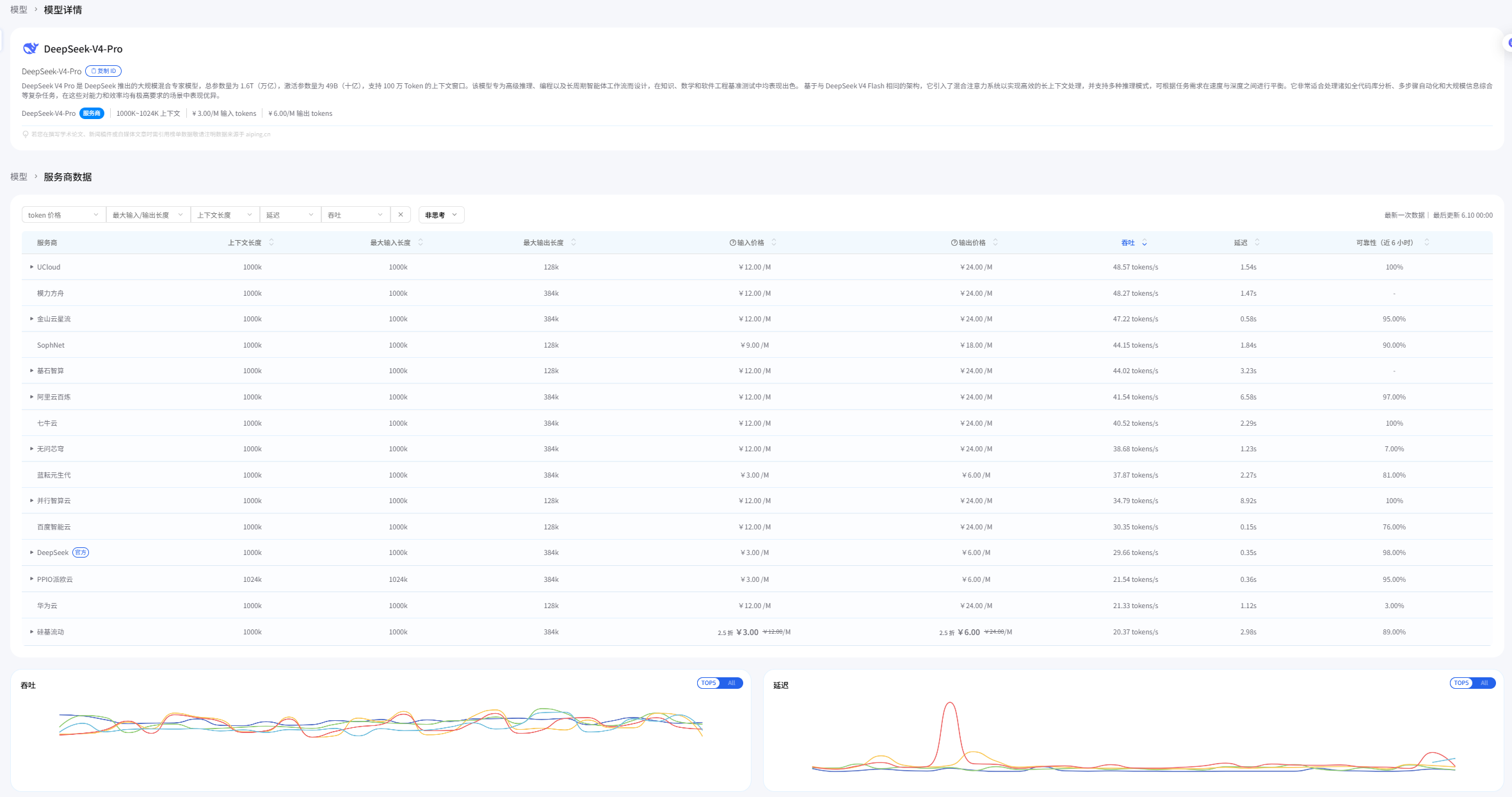Expand the 基石智算 provider row
Viewport: 1512px width, 797px height.
[31, 371]
